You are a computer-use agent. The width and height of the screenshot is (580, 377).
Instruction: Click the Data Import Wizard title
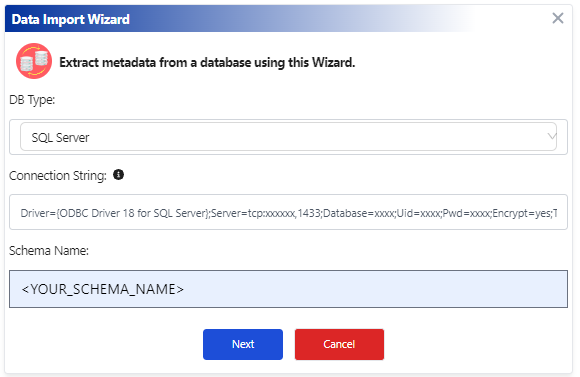71,19
